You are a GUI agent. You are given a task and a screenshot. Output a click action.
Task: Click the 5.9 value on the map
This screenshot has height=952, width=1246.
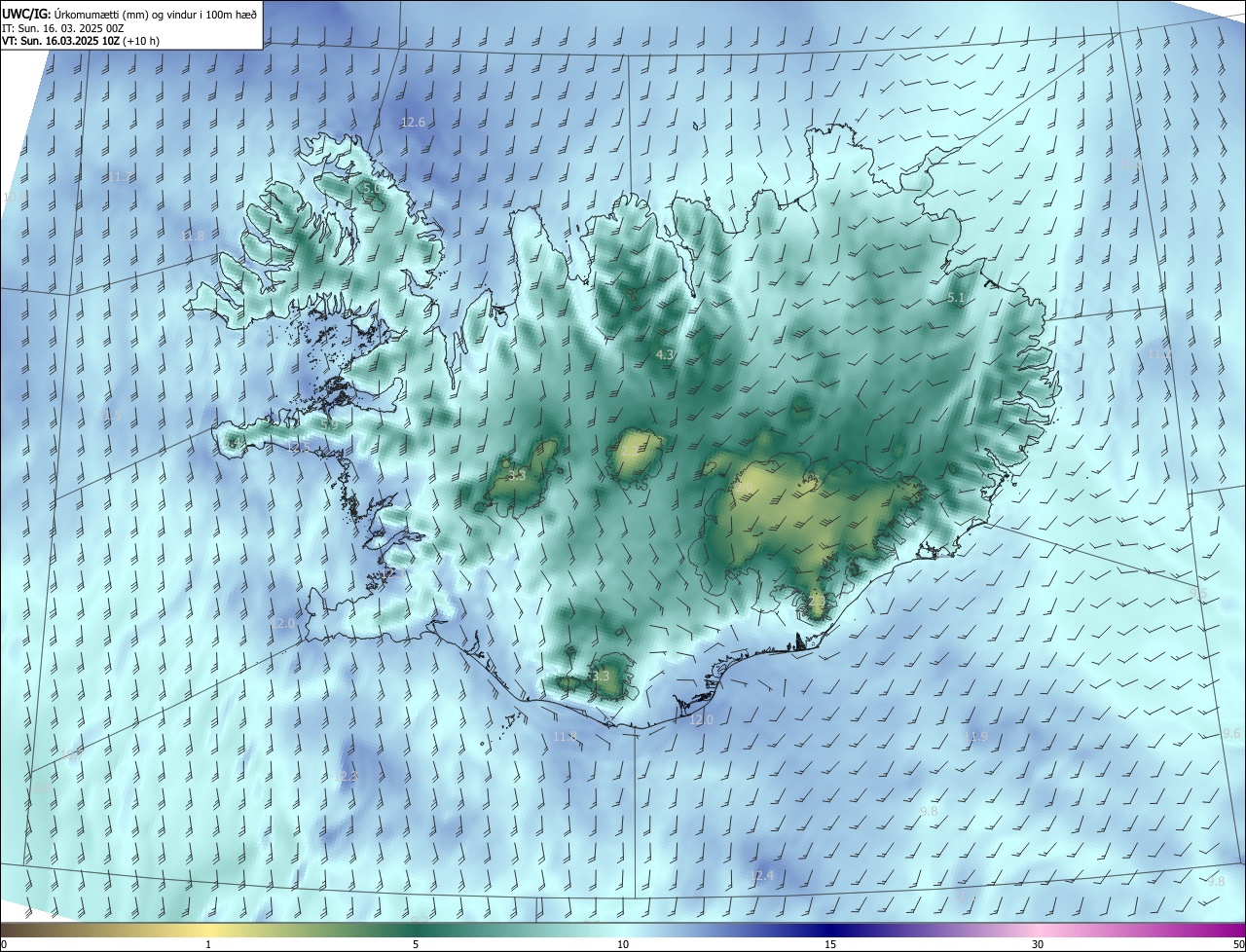(x=328, y=425)
